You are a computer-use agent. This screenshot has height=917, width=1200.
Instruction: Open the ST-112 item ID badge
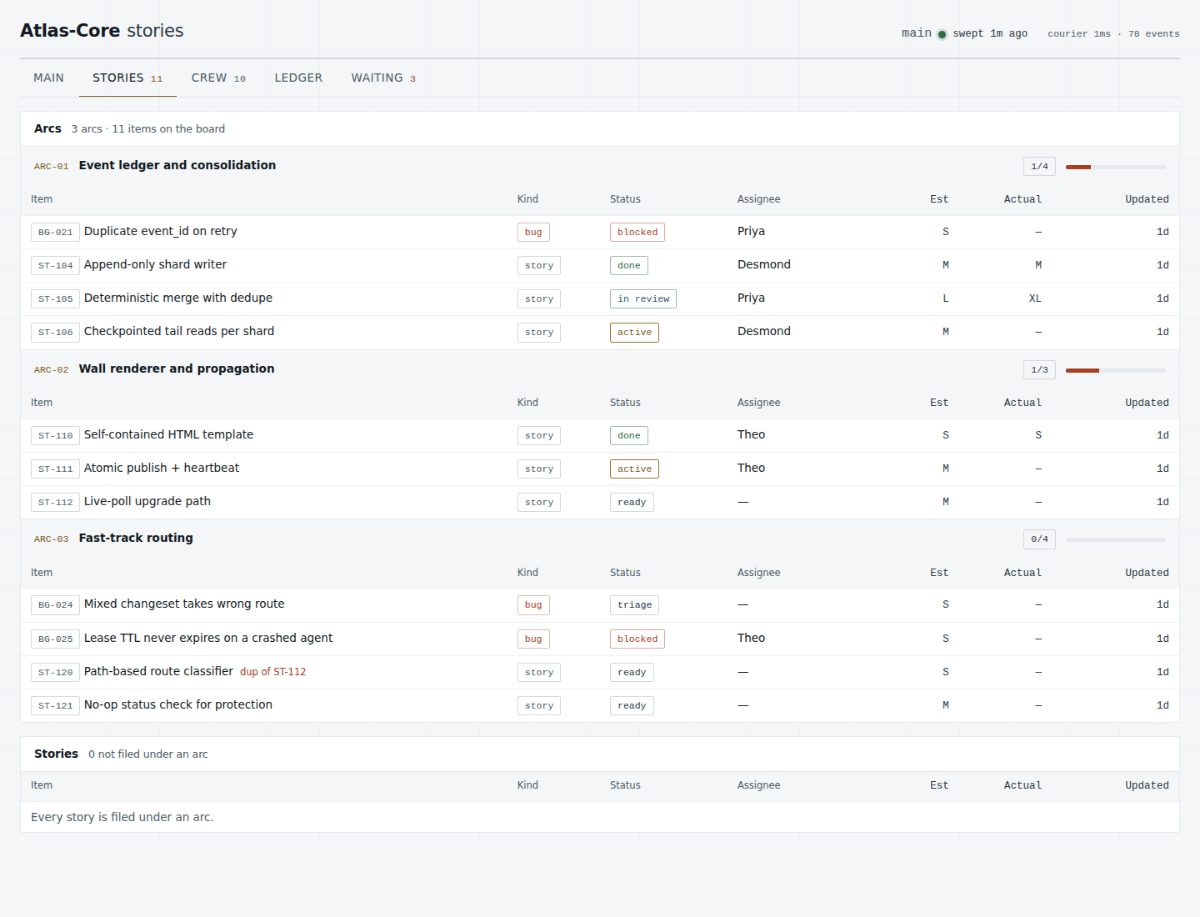(x=55, y=502)
